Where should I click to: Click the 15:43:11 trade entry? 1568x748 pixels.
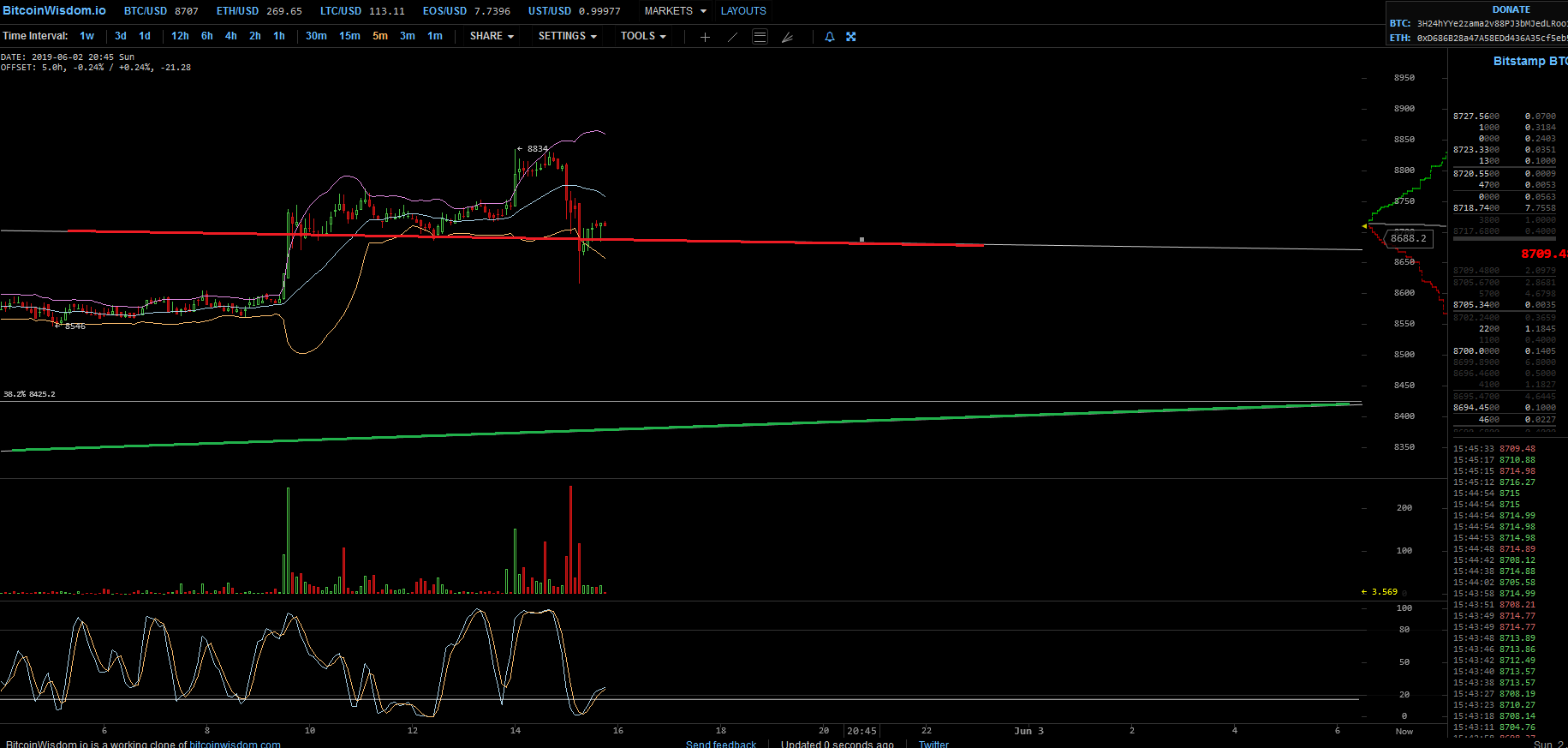pyautogui.click(x=1494, y=727)
